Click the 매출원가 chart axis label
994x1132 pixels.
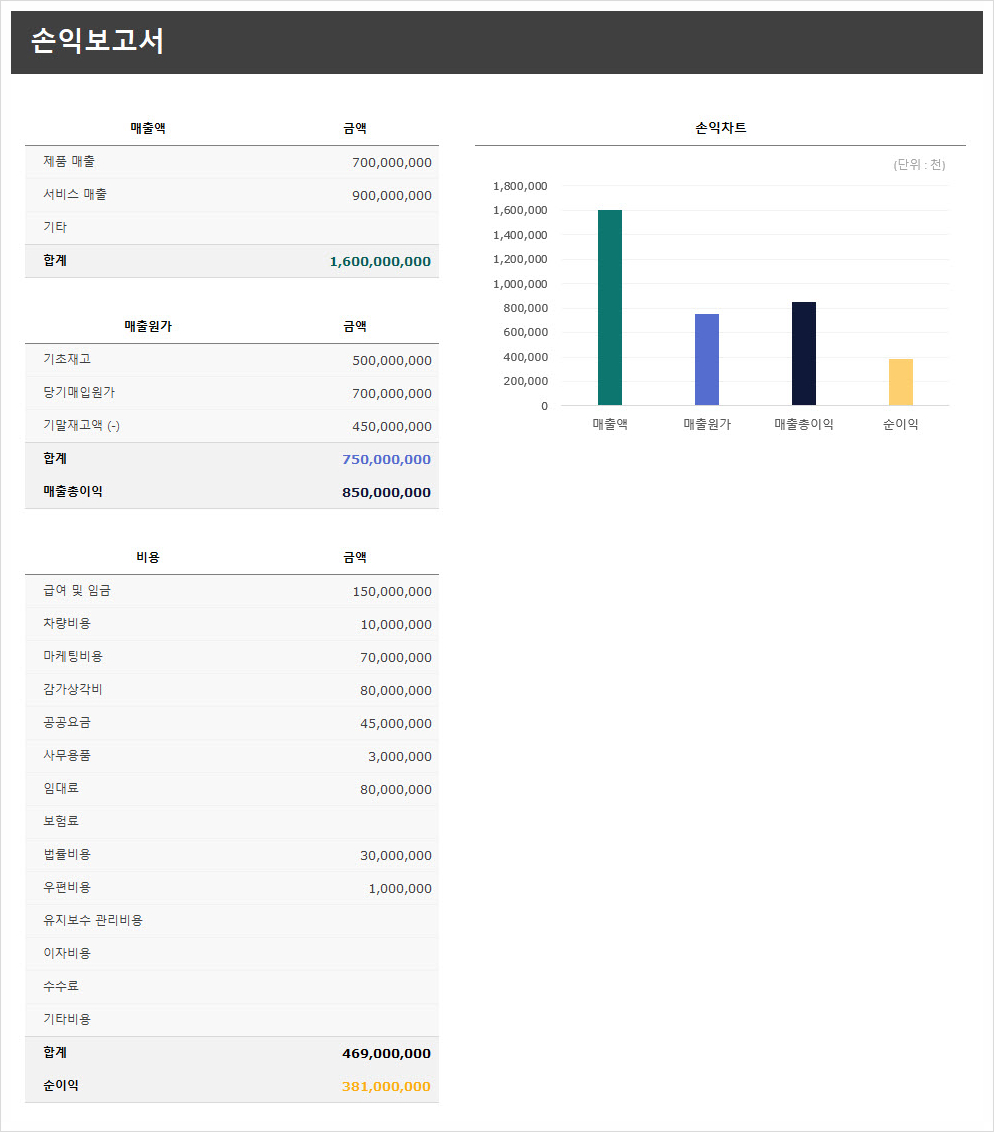click(707, 424)
